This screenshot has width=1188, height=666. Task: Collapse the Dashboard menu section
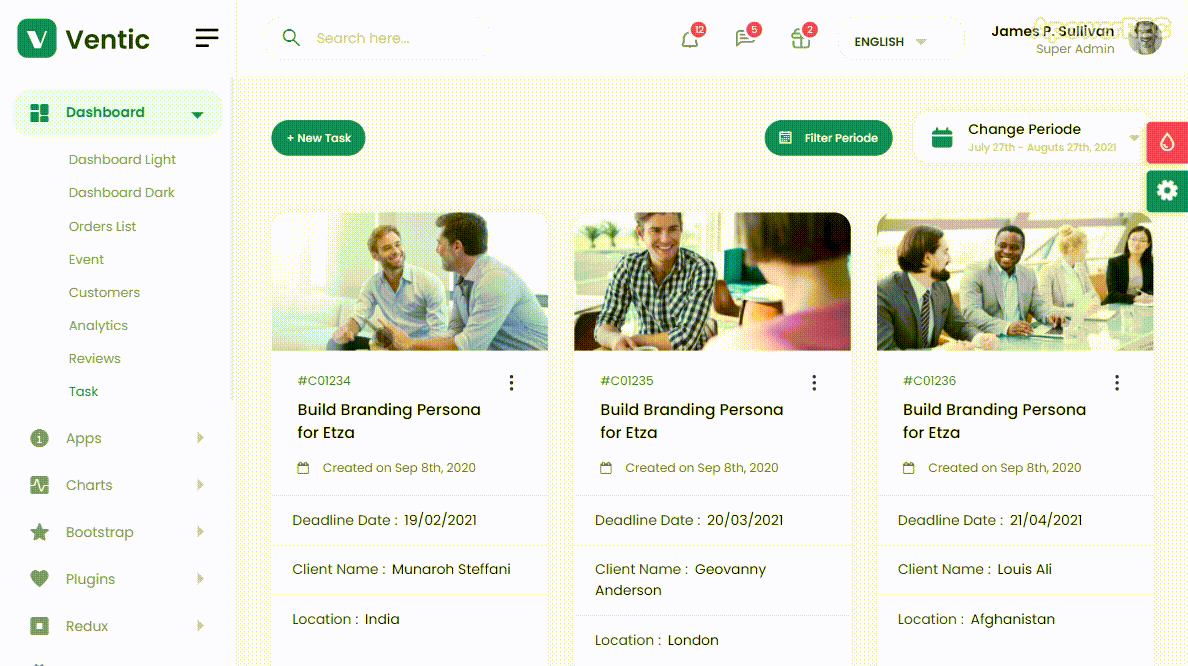tap(117, 112)
